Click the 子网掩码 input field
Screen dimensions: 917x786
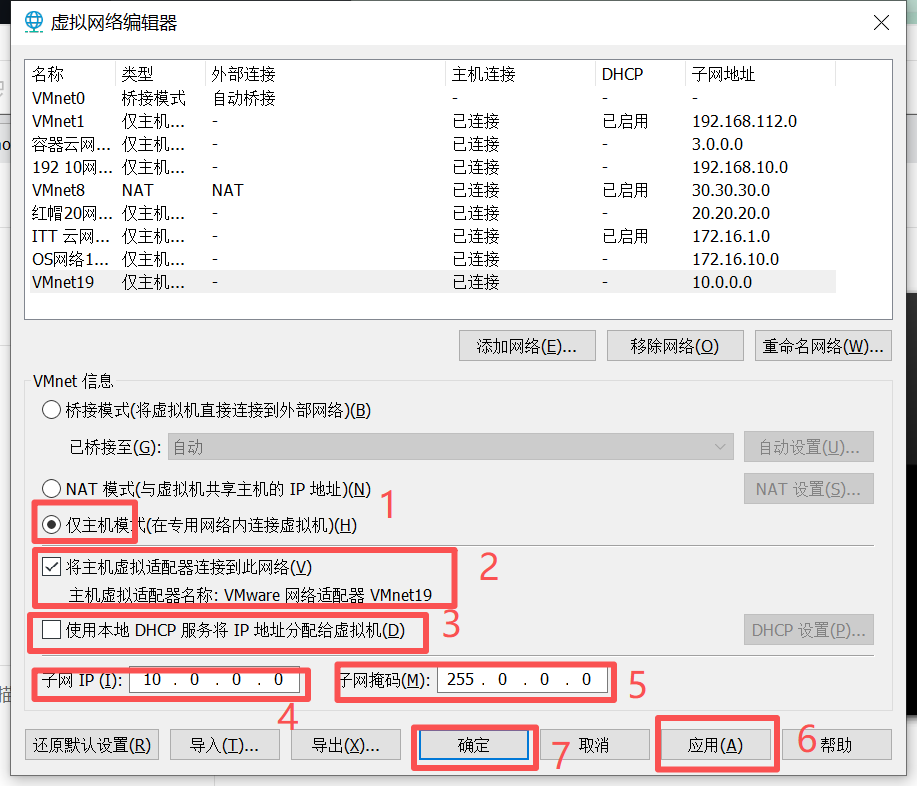(x=522, y=680)
